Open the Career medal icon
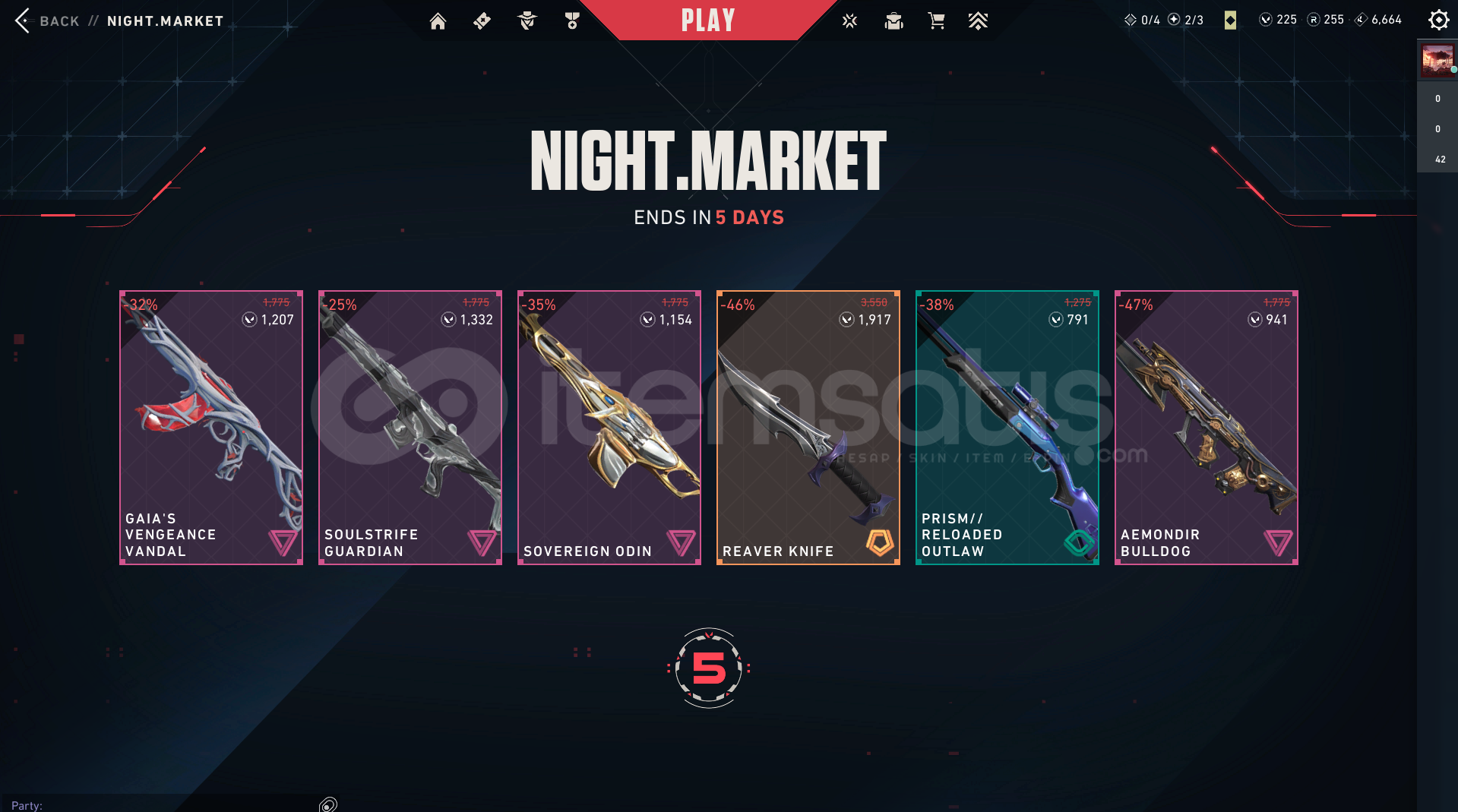Screen dimensions: 1458x812 pos(572,21)
